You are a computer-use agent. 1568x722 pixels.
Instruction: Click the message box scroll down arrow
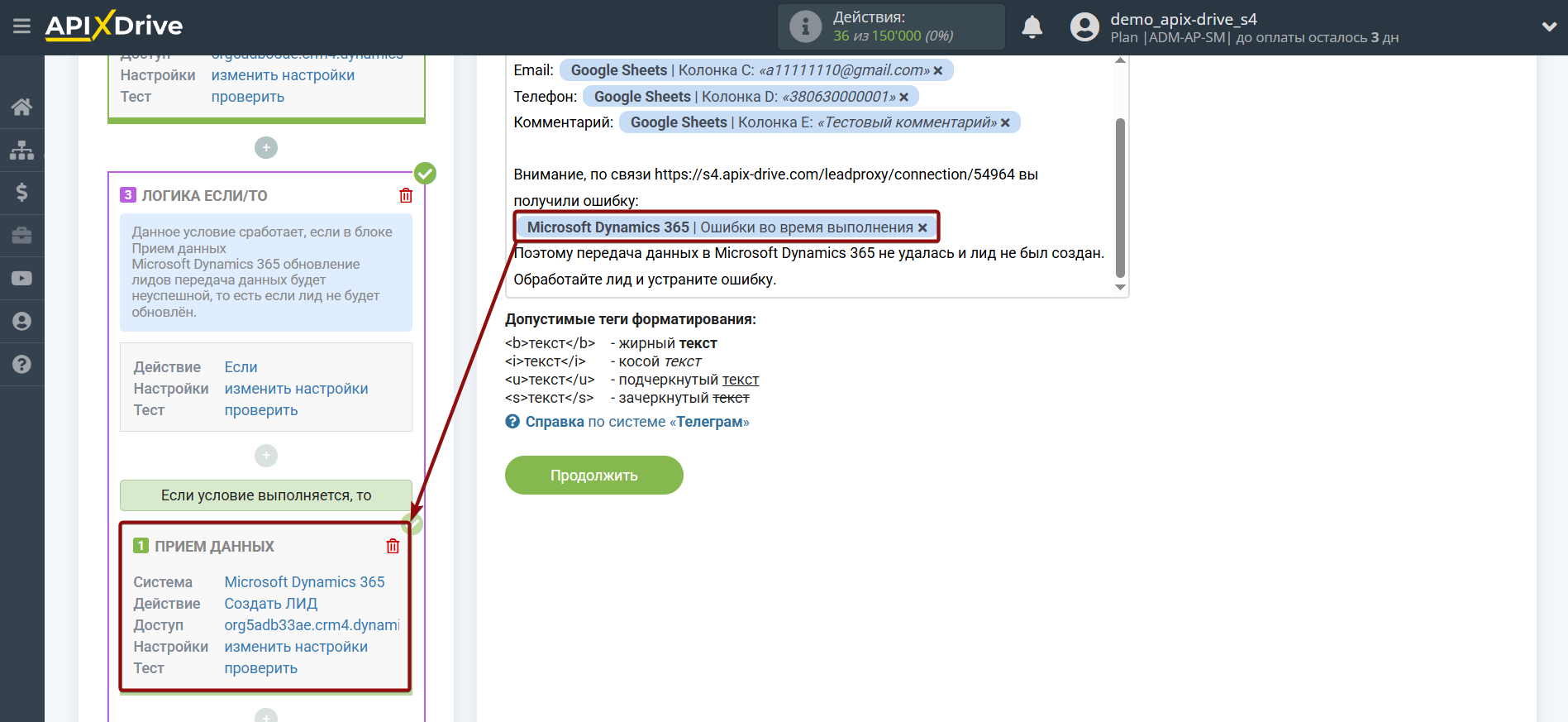pyautogui.click(x=1120, y=287)
